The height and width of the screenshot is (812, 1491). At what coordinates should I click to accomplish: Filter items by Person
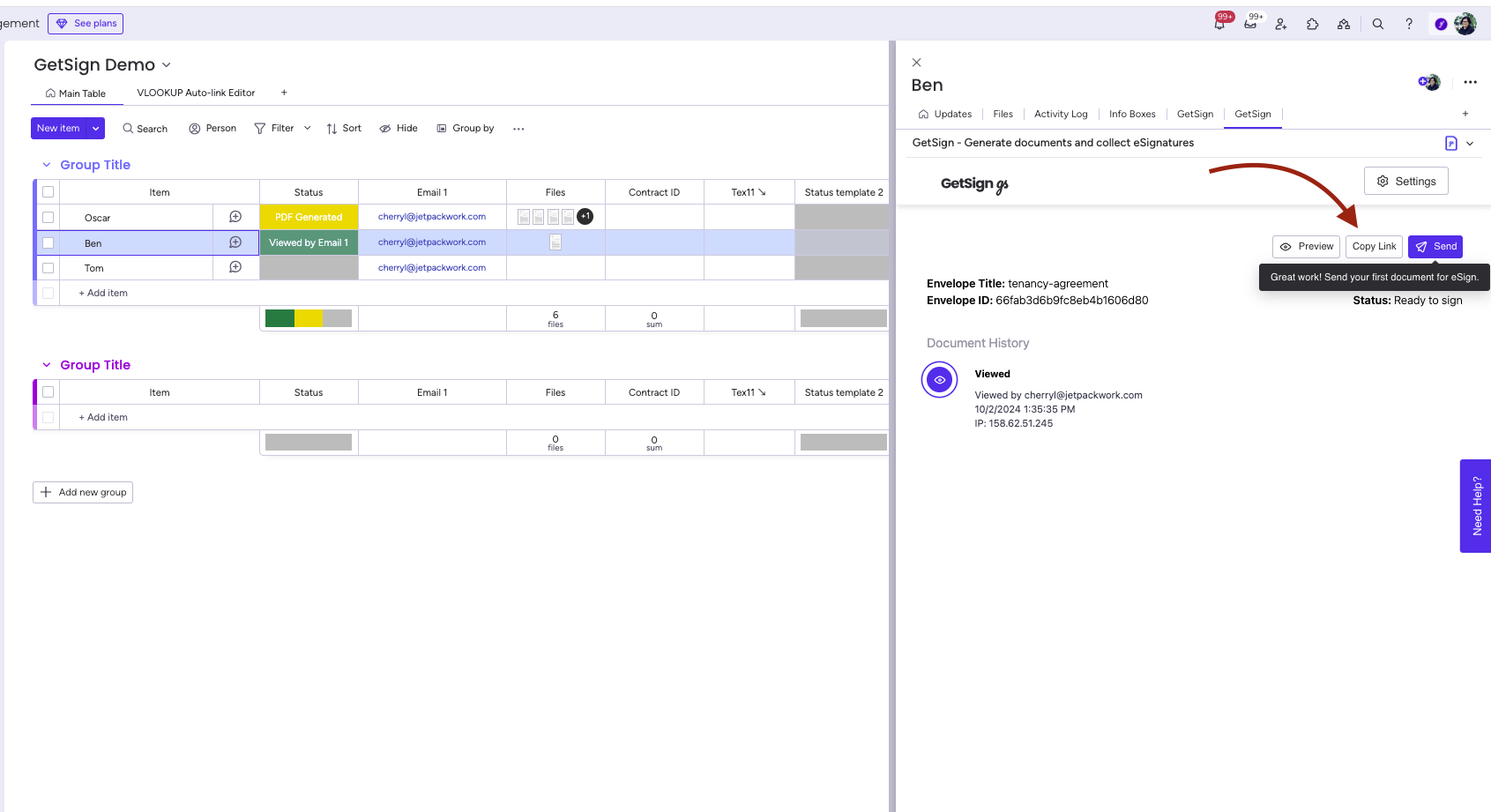pos(212,129)
